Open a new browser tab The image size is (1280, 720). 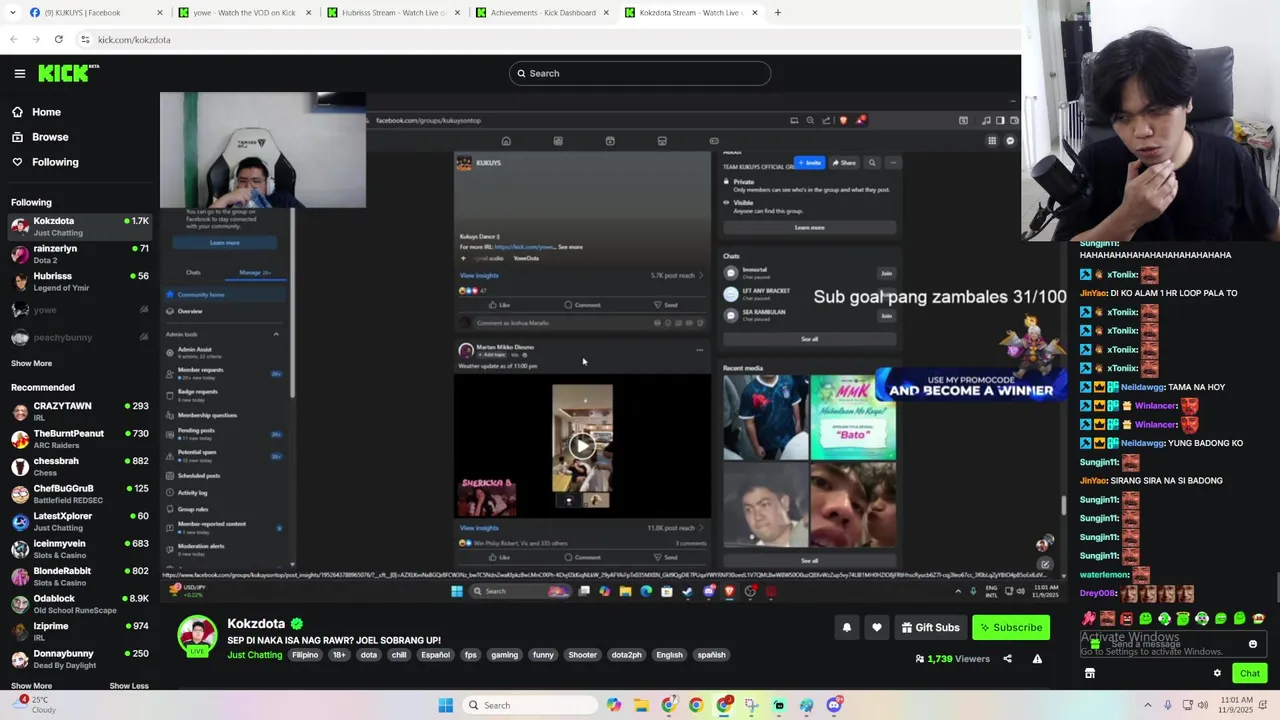[777, 13]
